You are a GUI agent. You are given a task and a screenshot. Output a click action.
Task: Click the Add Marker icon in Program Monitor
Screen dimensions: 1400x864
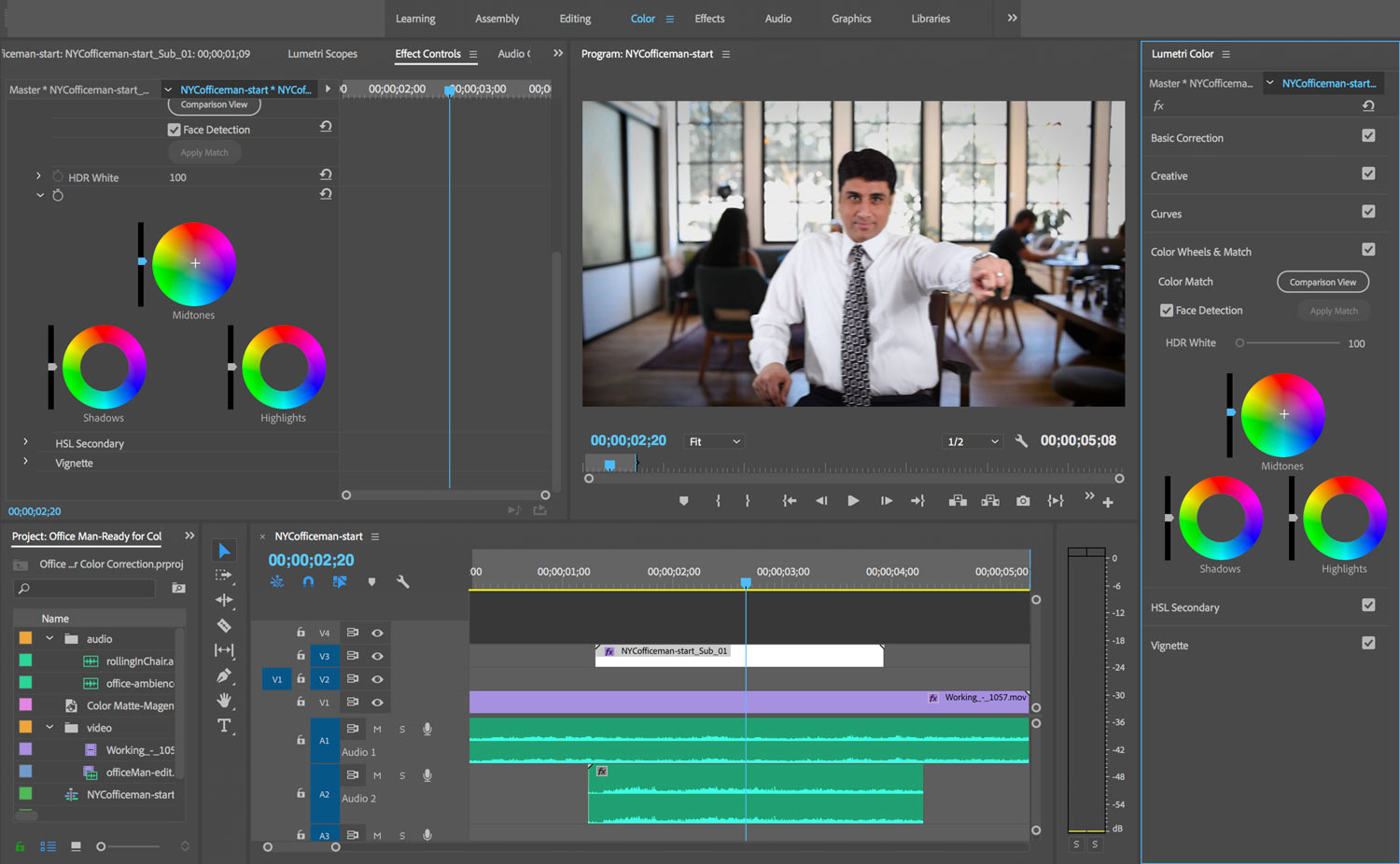[683, 500]
